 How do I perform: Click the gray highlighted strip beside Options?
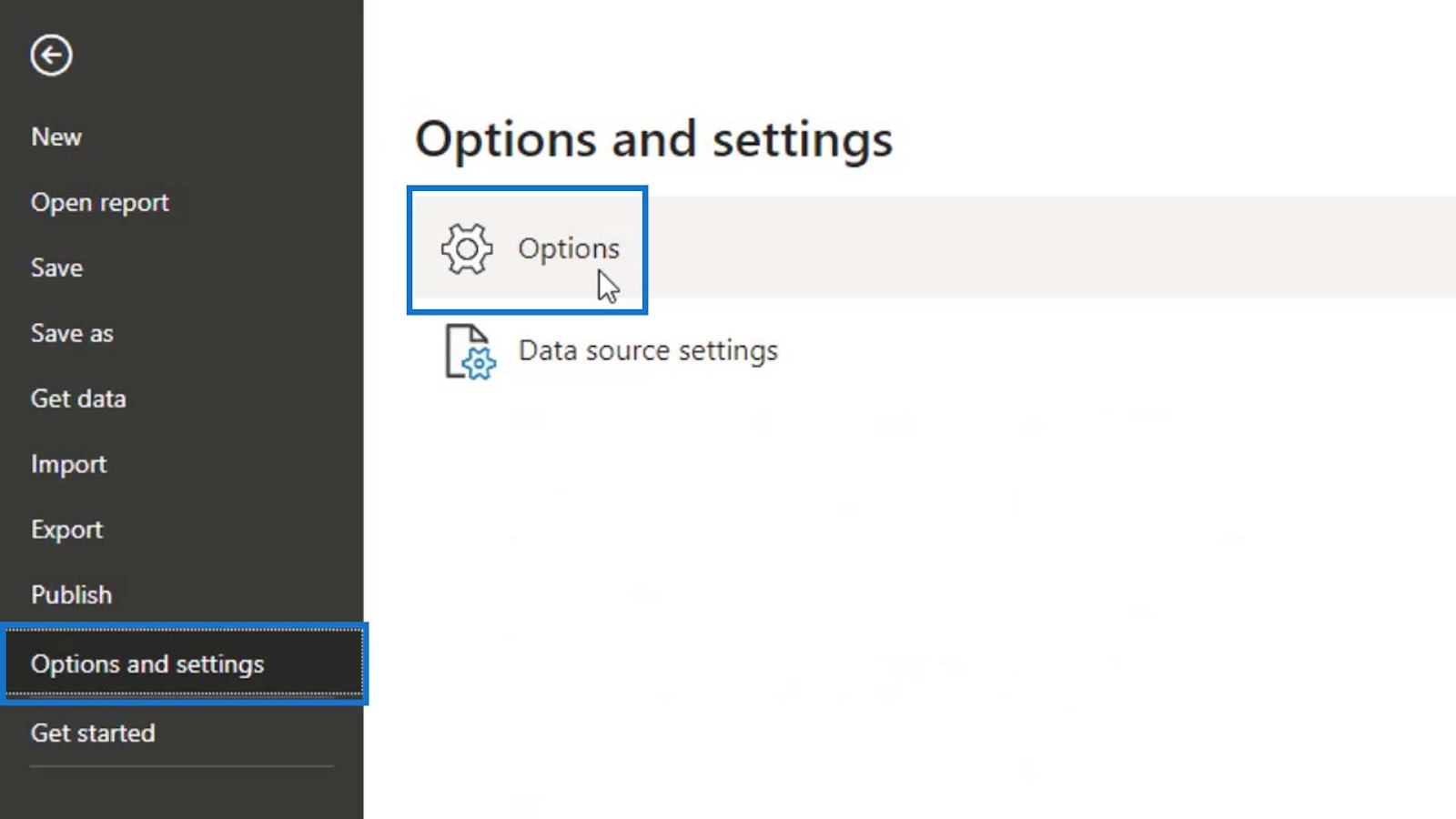1051,247
